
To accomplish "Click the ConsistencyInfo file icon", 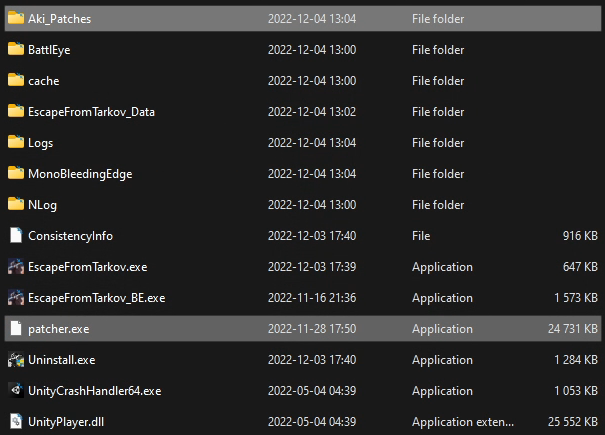I will click(16, 235).
